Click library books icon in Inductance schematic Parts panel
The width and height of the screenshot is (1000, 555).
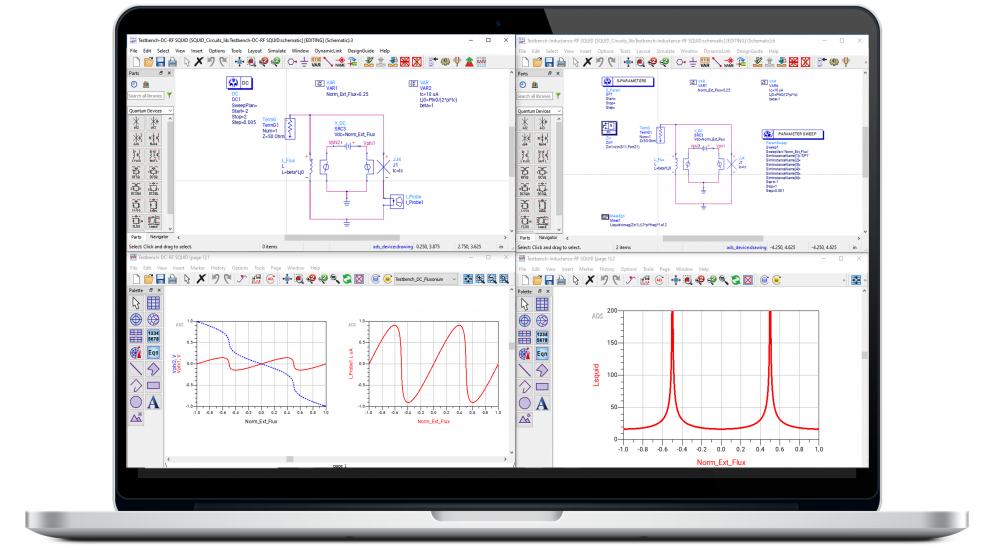tap(534, 84)
